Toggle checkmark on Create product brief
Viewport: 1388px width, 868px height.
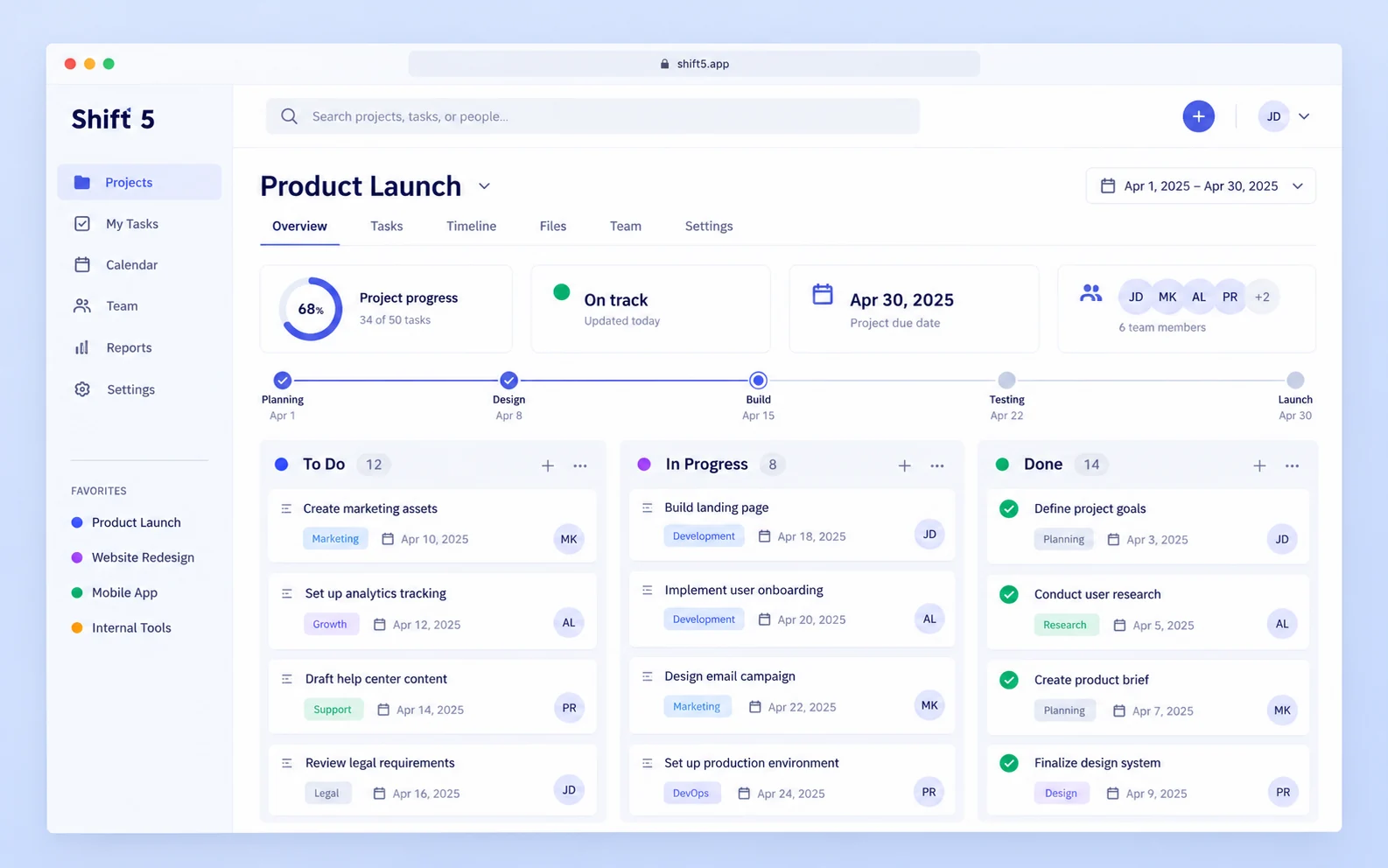1009,680
